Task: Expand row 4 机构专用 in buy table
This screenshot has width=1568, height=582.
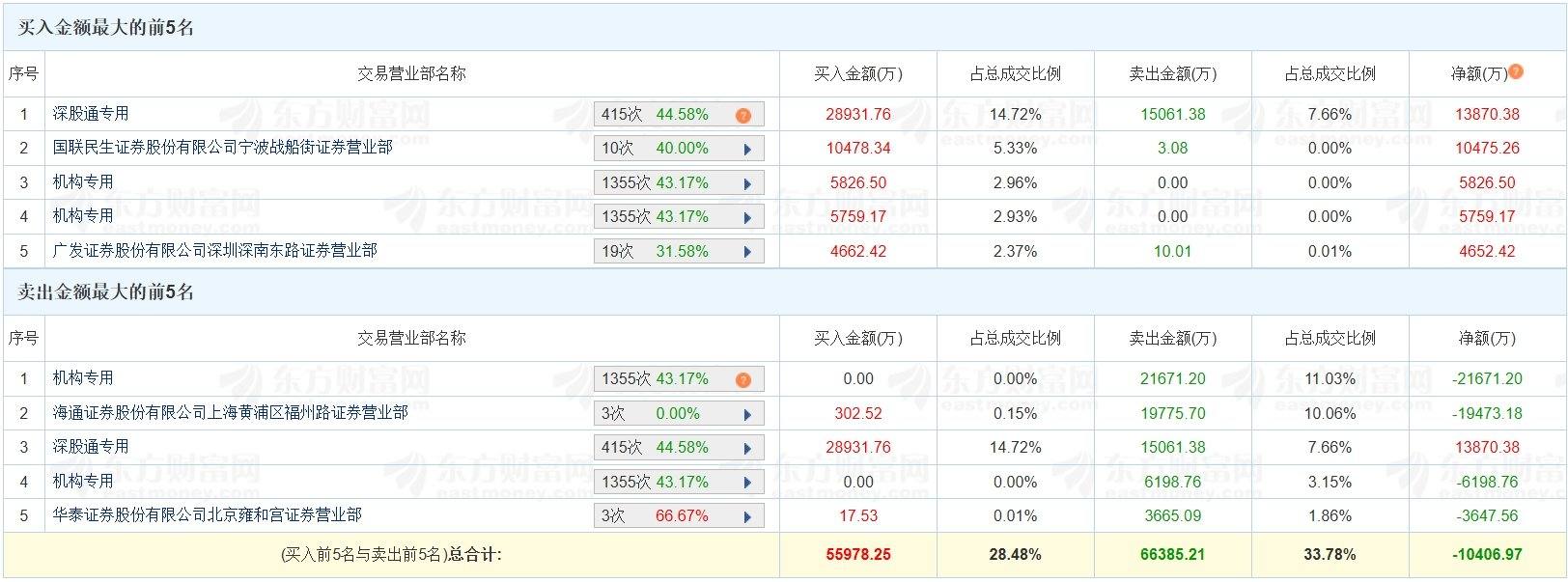Action: 746,216
